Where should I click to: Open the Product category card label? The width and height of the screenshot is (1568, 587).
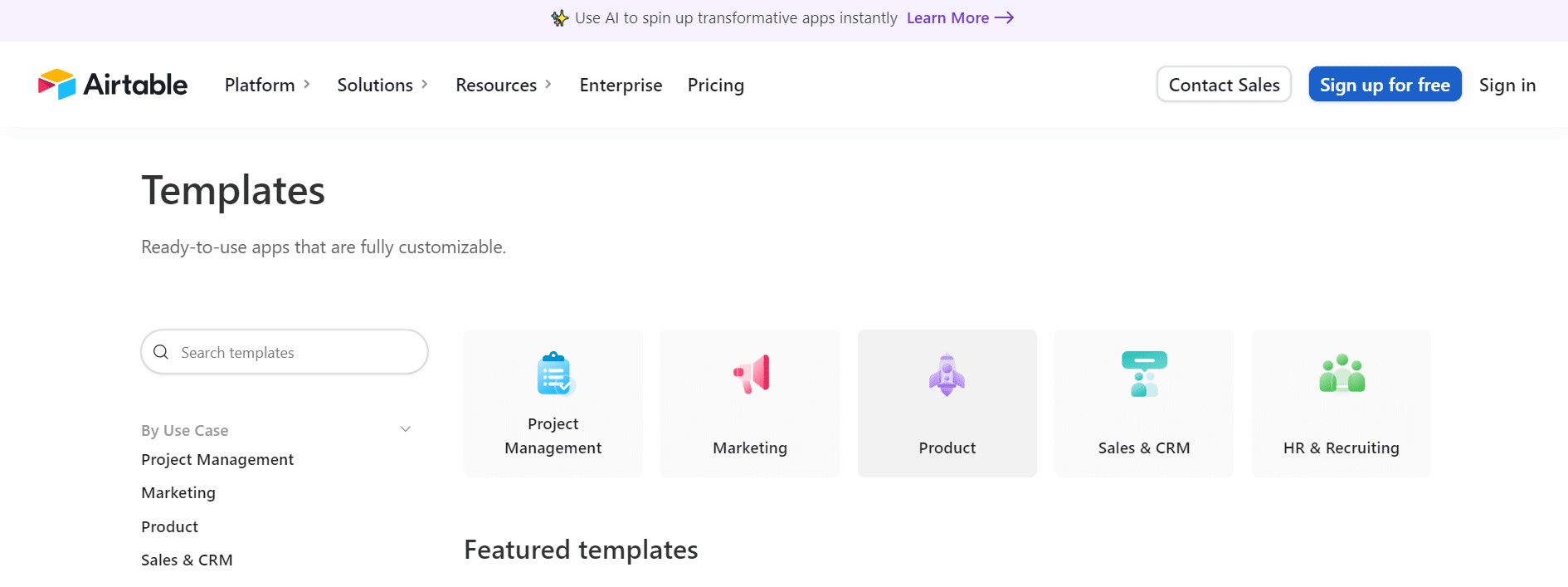click(x=947, y=448)
